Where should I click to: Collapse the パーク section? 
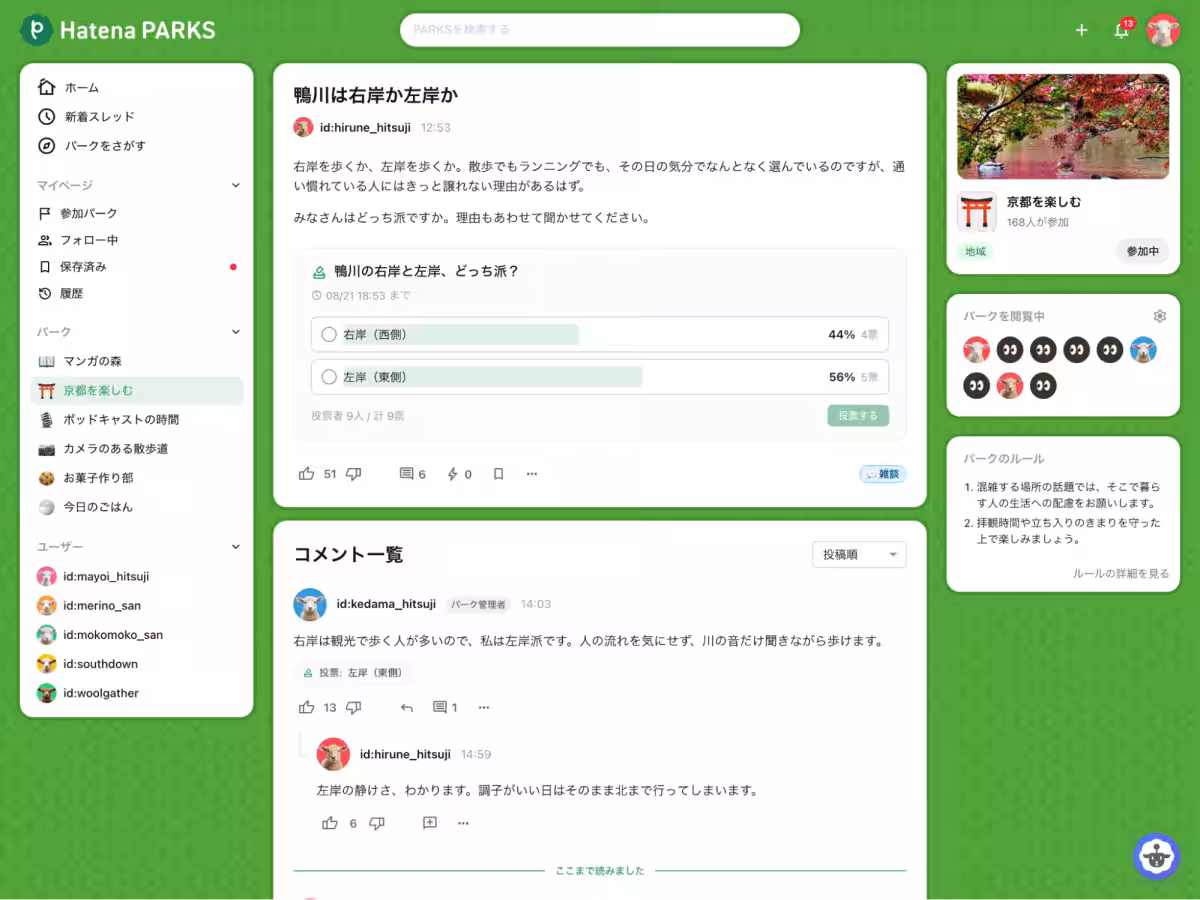point(236,331)
